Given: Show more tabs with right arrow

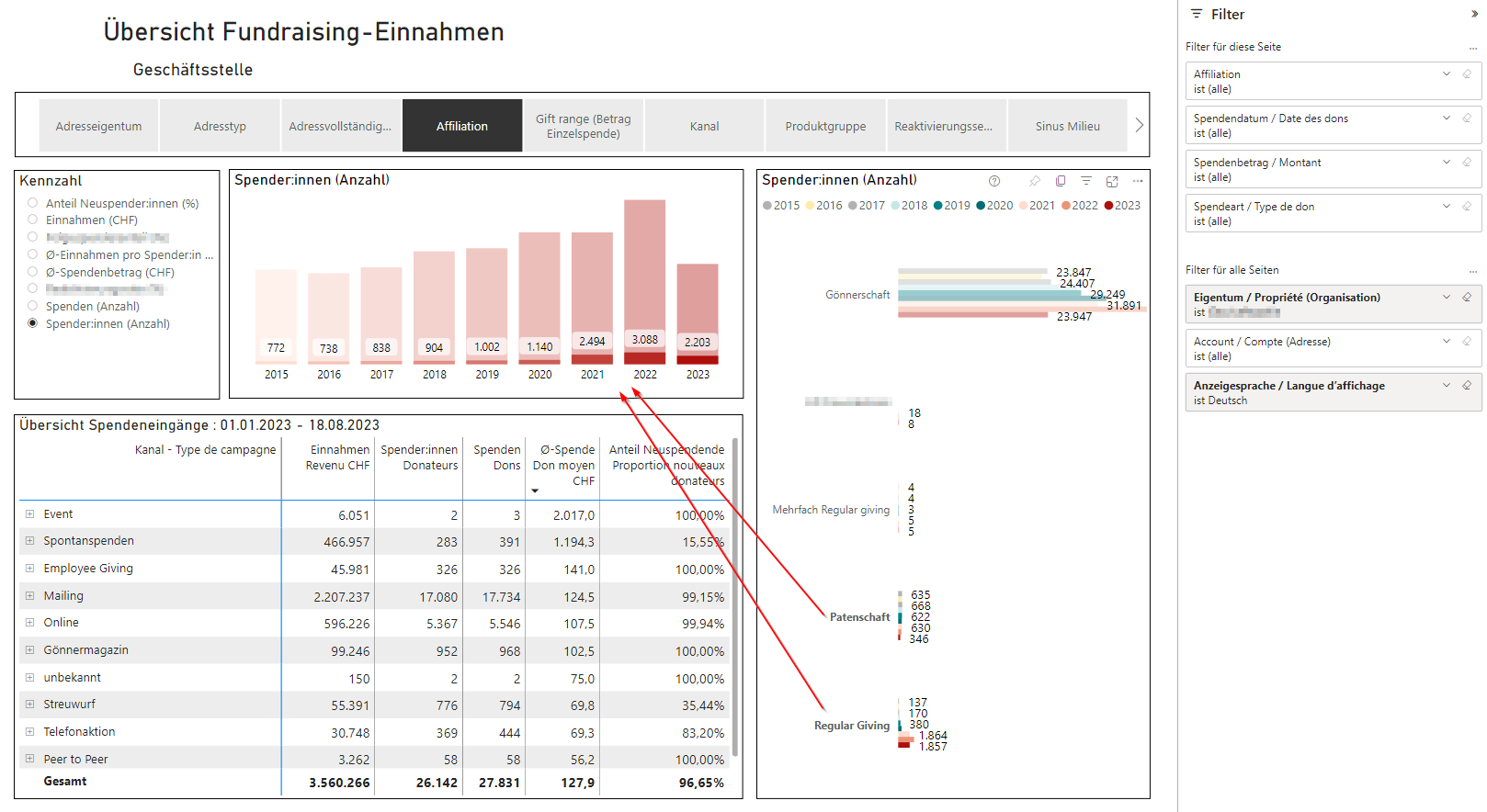Looking at the screenshot, I should pos(1140,125).
